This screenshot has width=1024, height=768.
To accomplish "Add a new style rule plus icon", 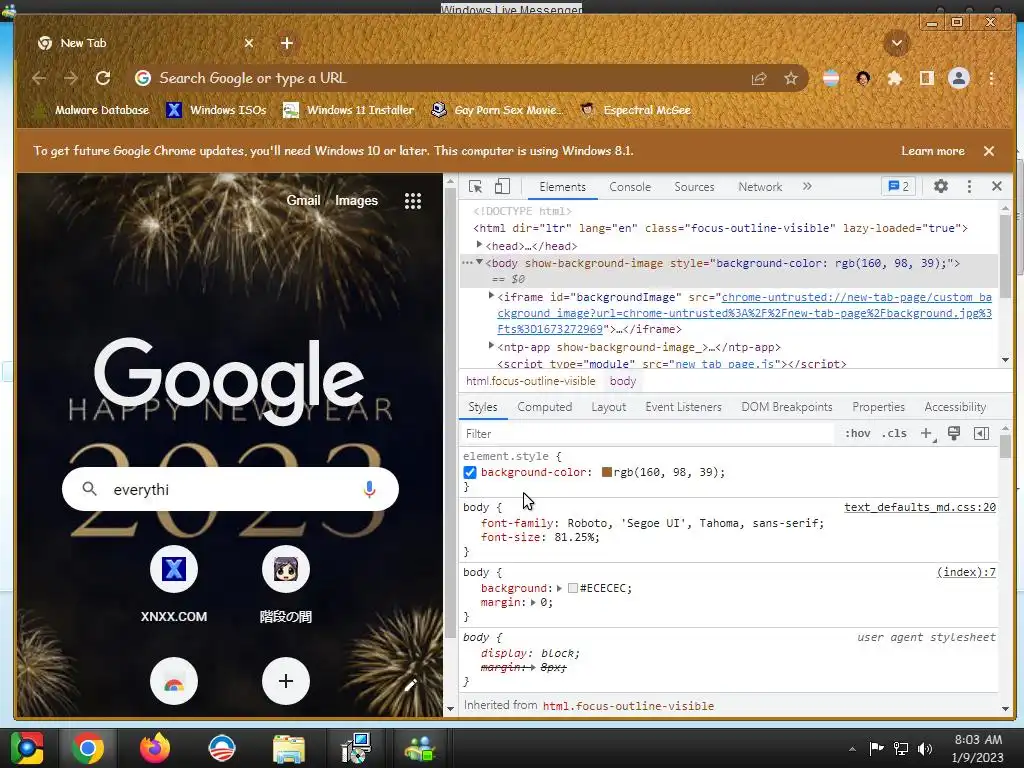I will (x=927, y=434).
